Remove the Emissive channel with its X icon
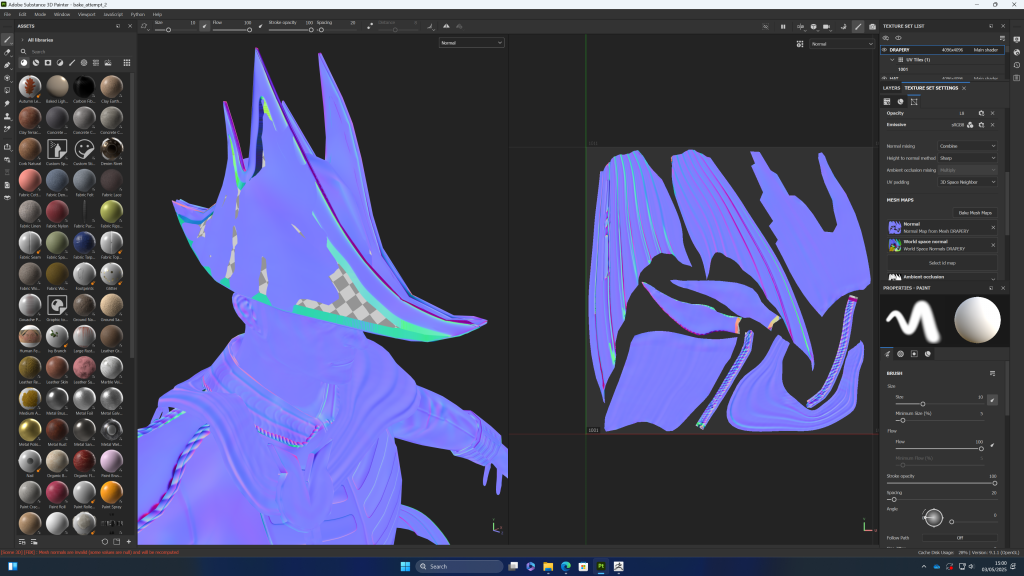This screenshot has width=1024, height=576. 992,125
